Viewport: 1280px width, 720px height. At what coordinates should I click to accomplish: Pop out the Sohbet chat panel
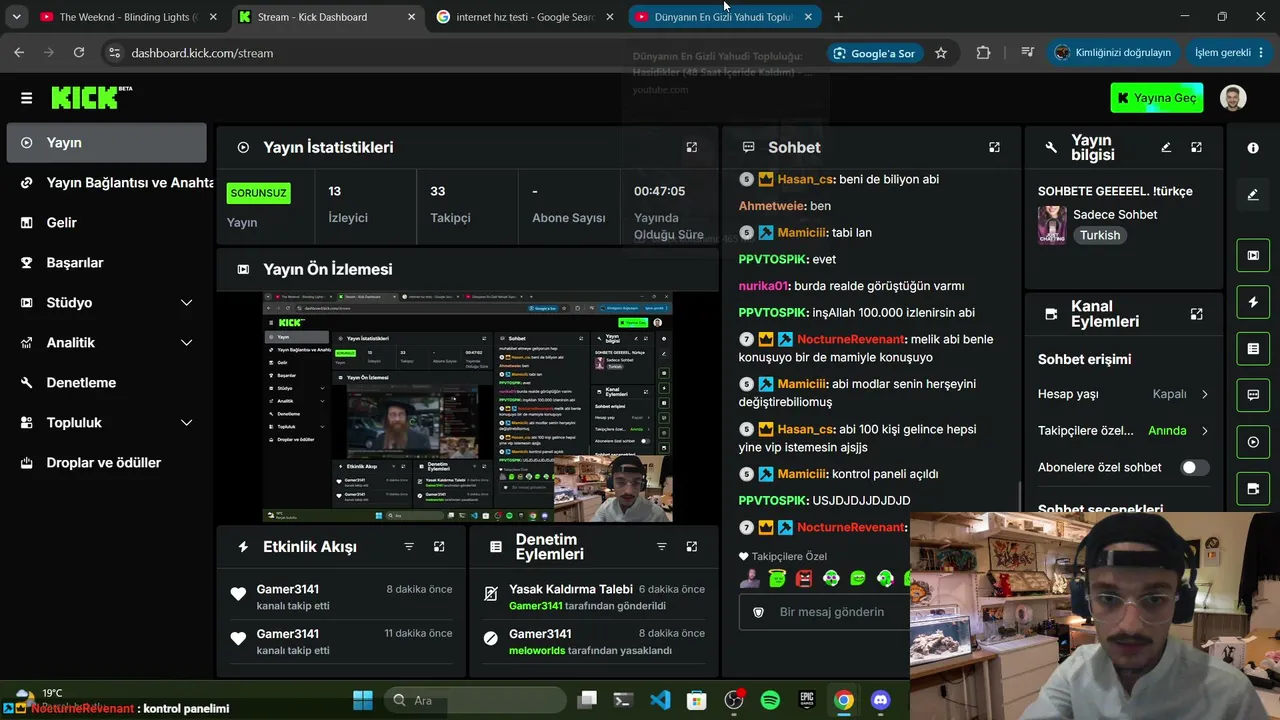tap(994, 147)
